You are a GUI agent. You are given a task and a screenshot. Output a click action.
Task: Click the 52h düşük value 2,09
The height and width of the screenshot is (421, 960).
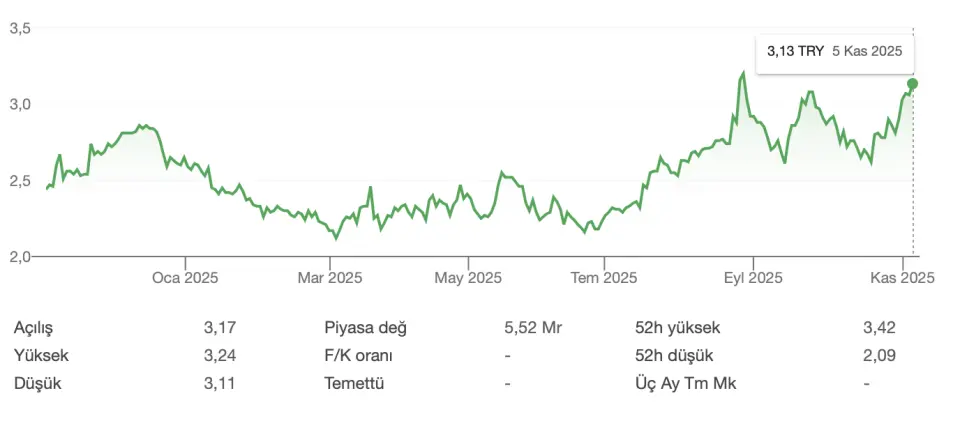pos(879,355)
